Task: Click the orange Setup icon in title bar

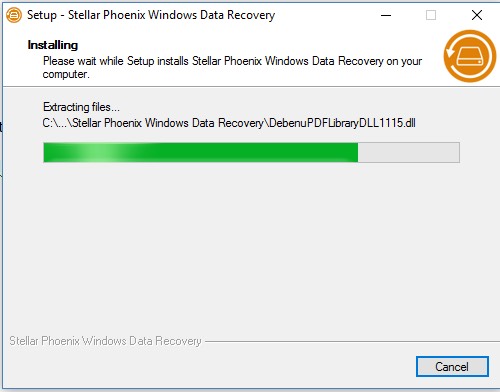Action: click(14, 15)
